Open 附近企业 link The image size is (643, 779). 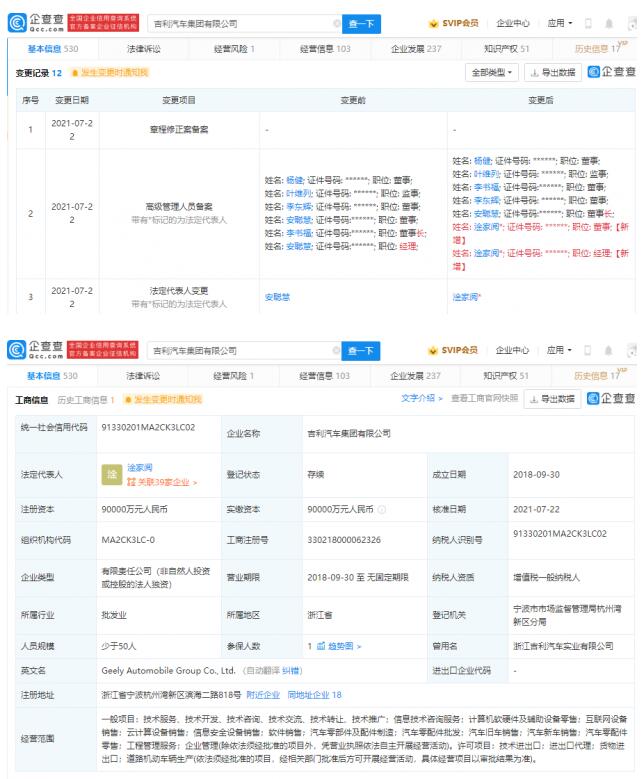[263, 695]
